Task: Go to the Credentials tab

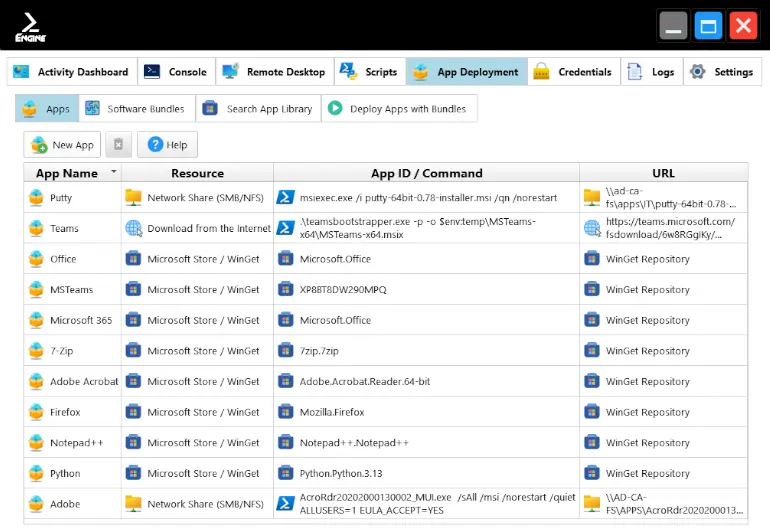Action: click(573, 72)
